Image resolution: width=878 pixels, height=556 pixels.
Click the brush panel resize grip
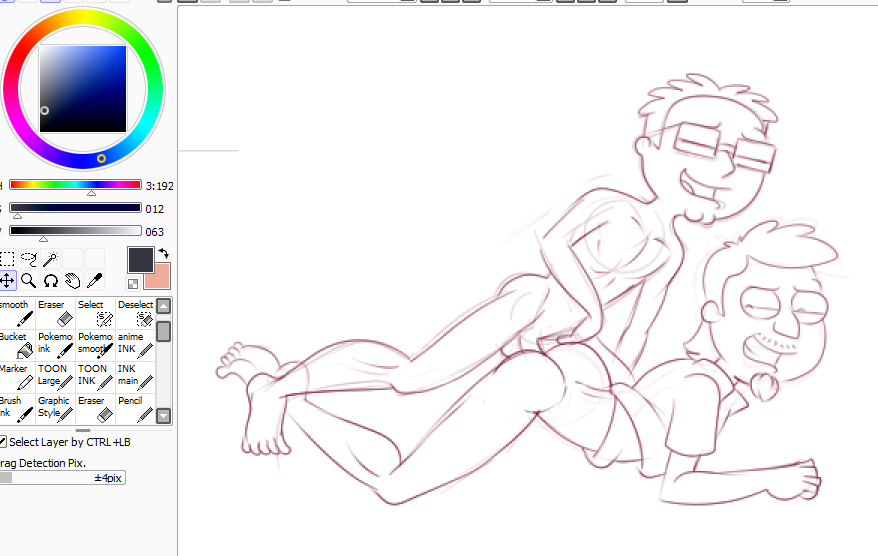pos(83,430)
